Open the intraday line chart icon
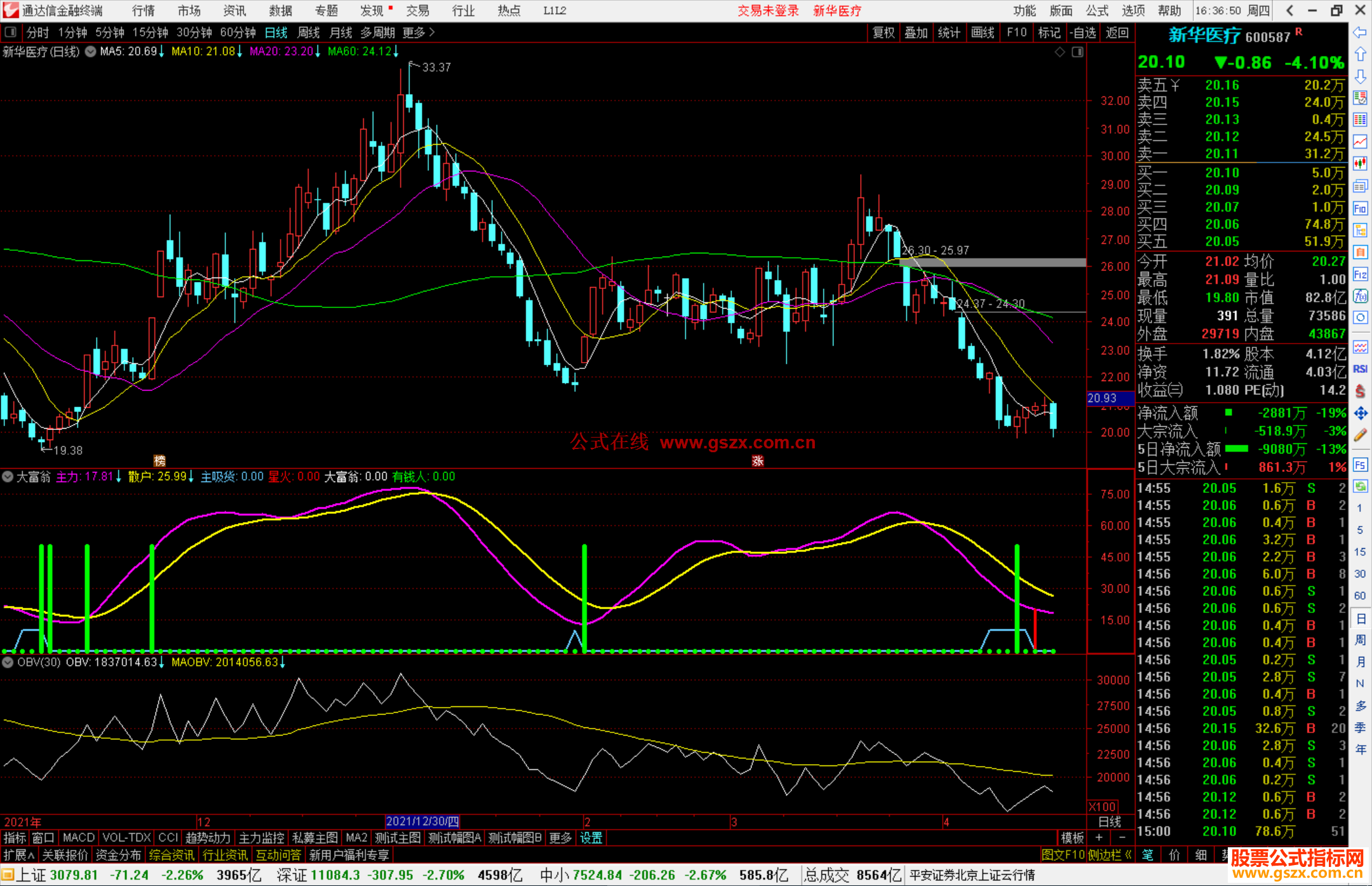Viewport: 1372px width, 886px height. (1360, 142)
